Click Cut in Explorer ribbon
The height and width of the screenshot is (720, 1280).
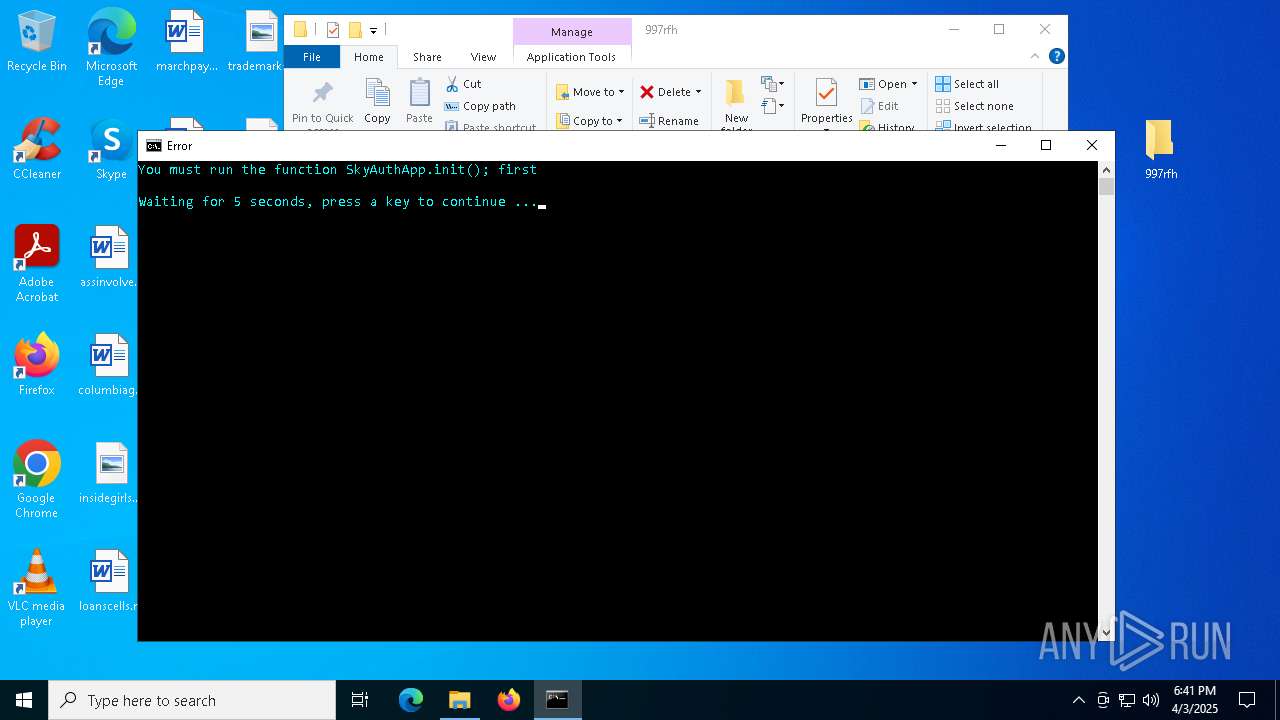point(463,84)
